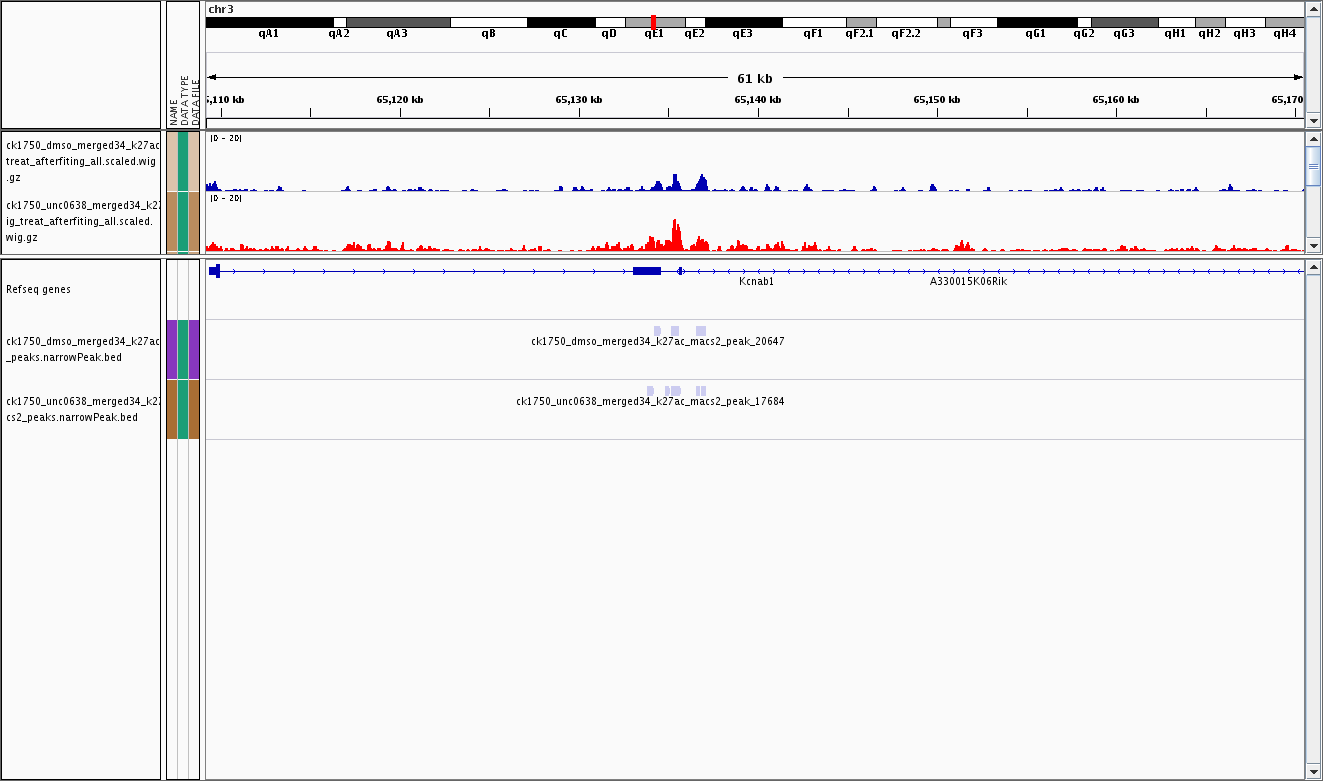Select the Refseq genes track name
This screenshot has height=781, width=1323.
coord(38,290)
